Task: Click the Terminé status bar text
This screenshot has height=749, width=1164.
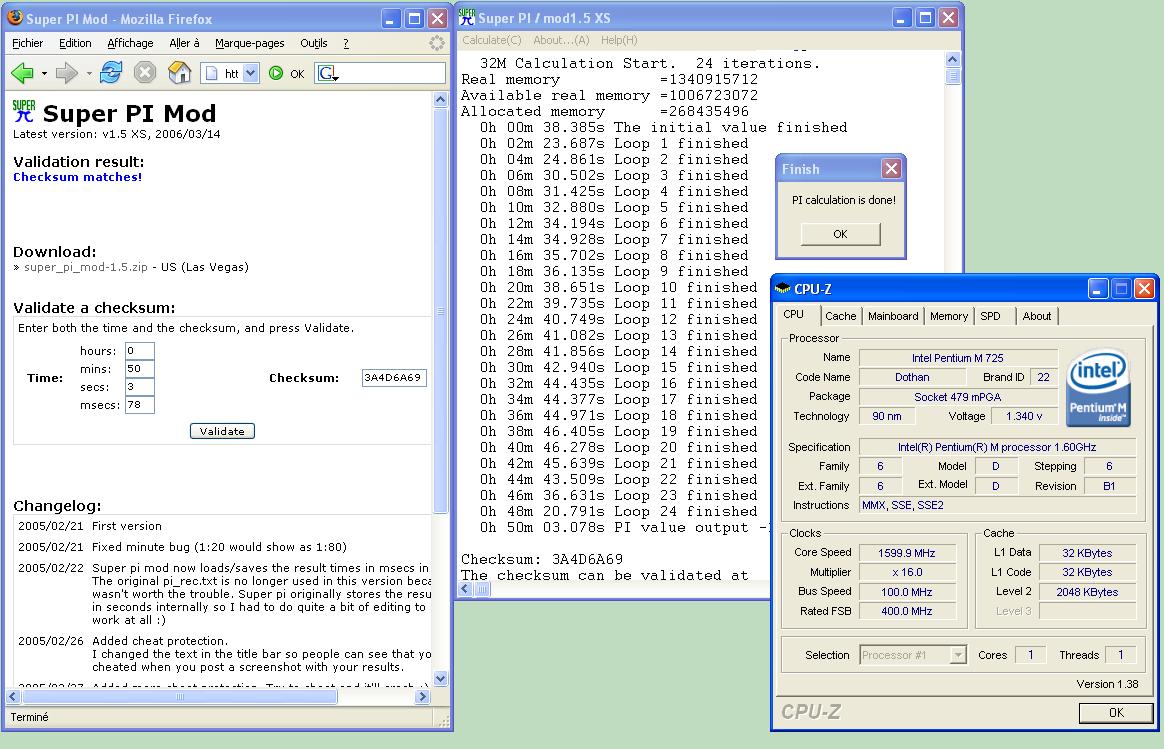Action: click(x=30, y=717)
